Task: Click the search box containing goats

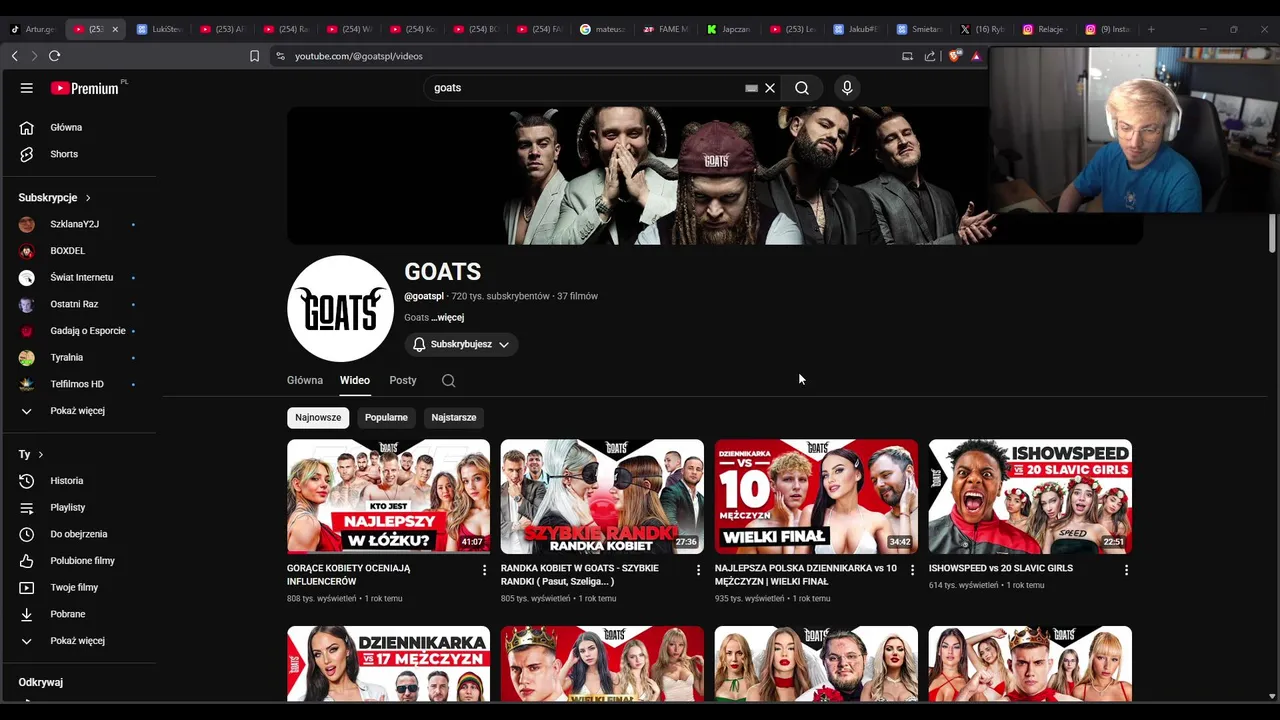Action: pos(585,88)
